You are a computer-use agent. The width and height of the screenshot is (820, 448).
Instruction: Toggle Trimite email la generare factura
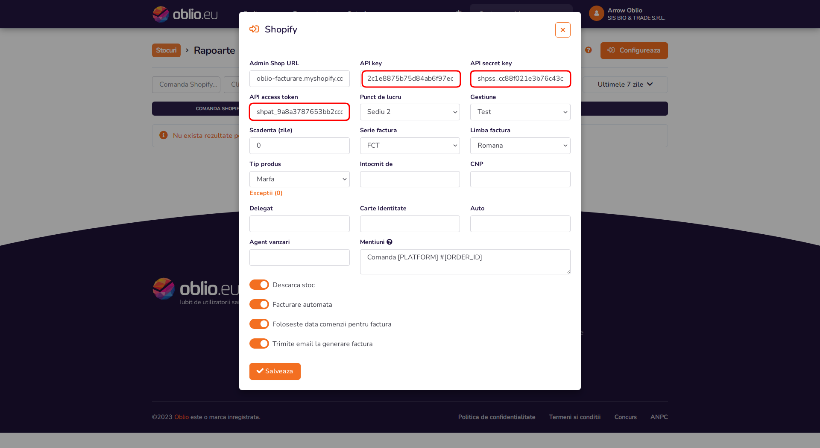259,344
